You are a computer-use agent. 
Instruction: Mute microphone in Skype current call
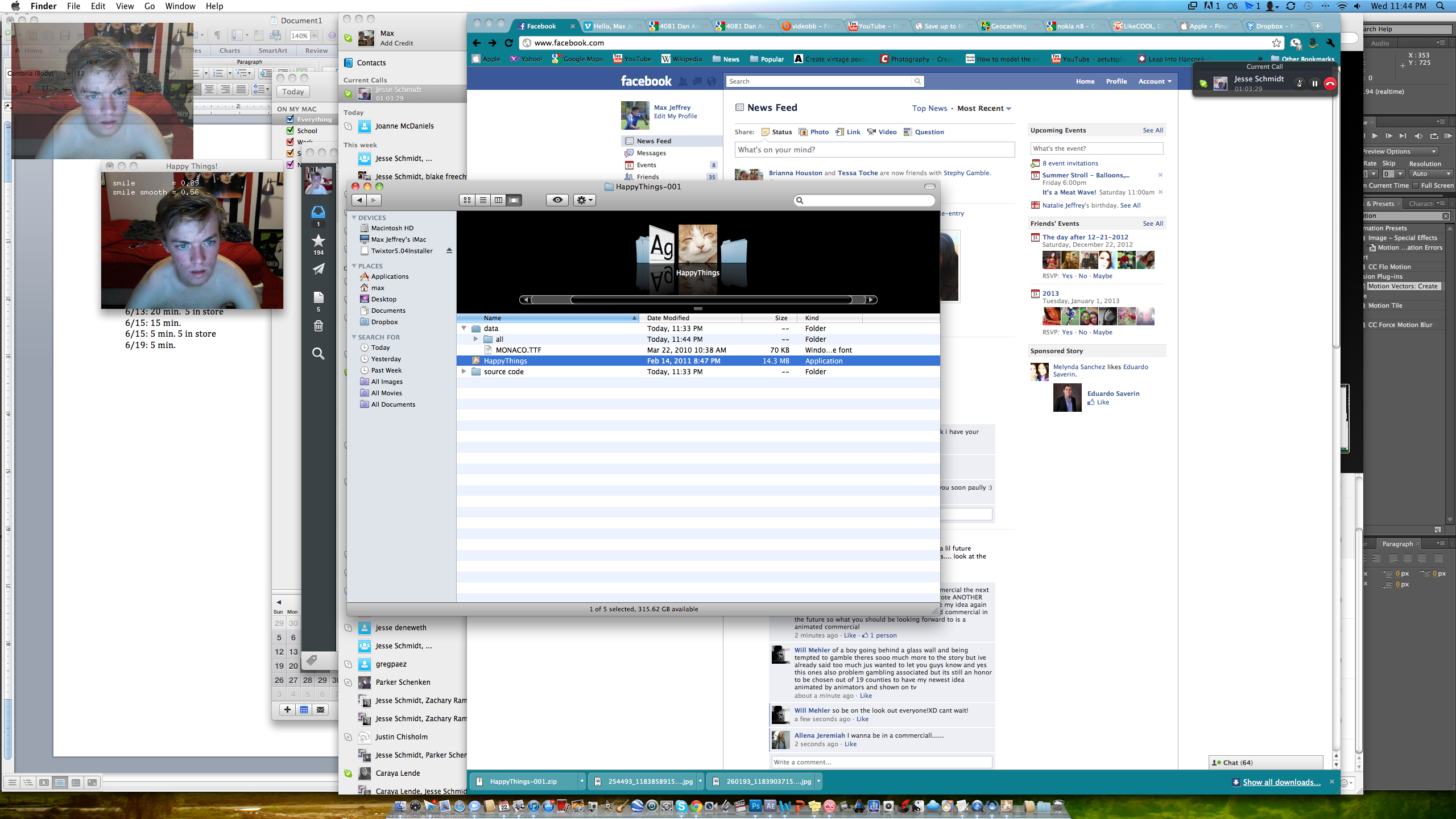click(x=1300, y=84)
